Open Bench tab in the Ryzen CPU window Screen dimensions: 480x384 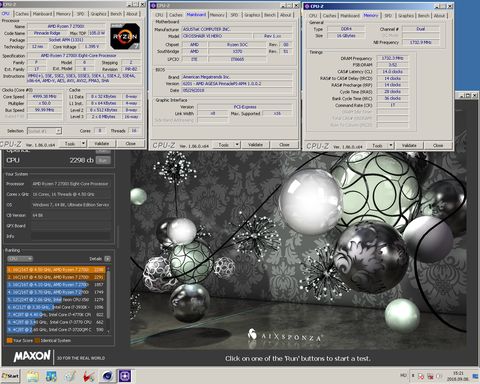click(116, 14)
